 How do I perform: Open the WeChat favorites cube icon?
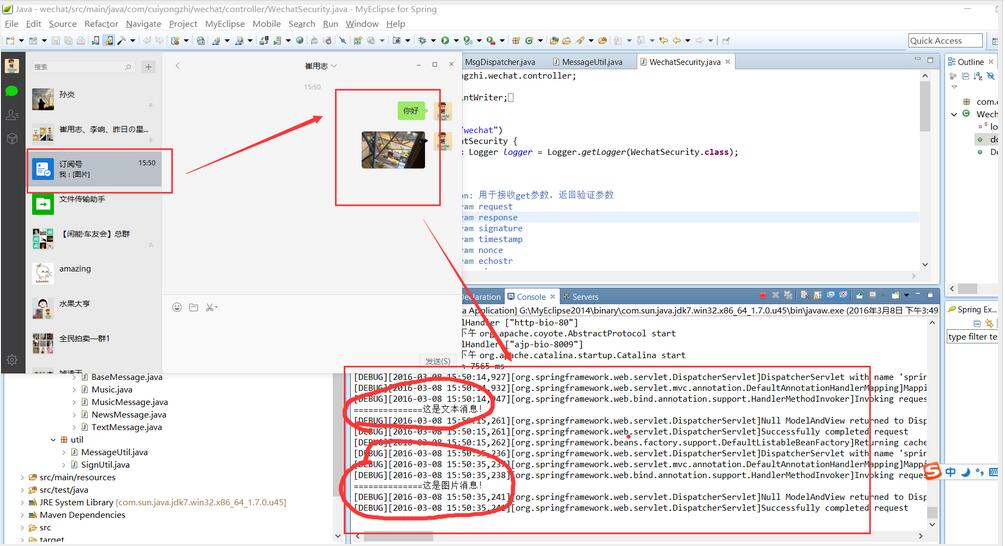[x=12, y=138]
